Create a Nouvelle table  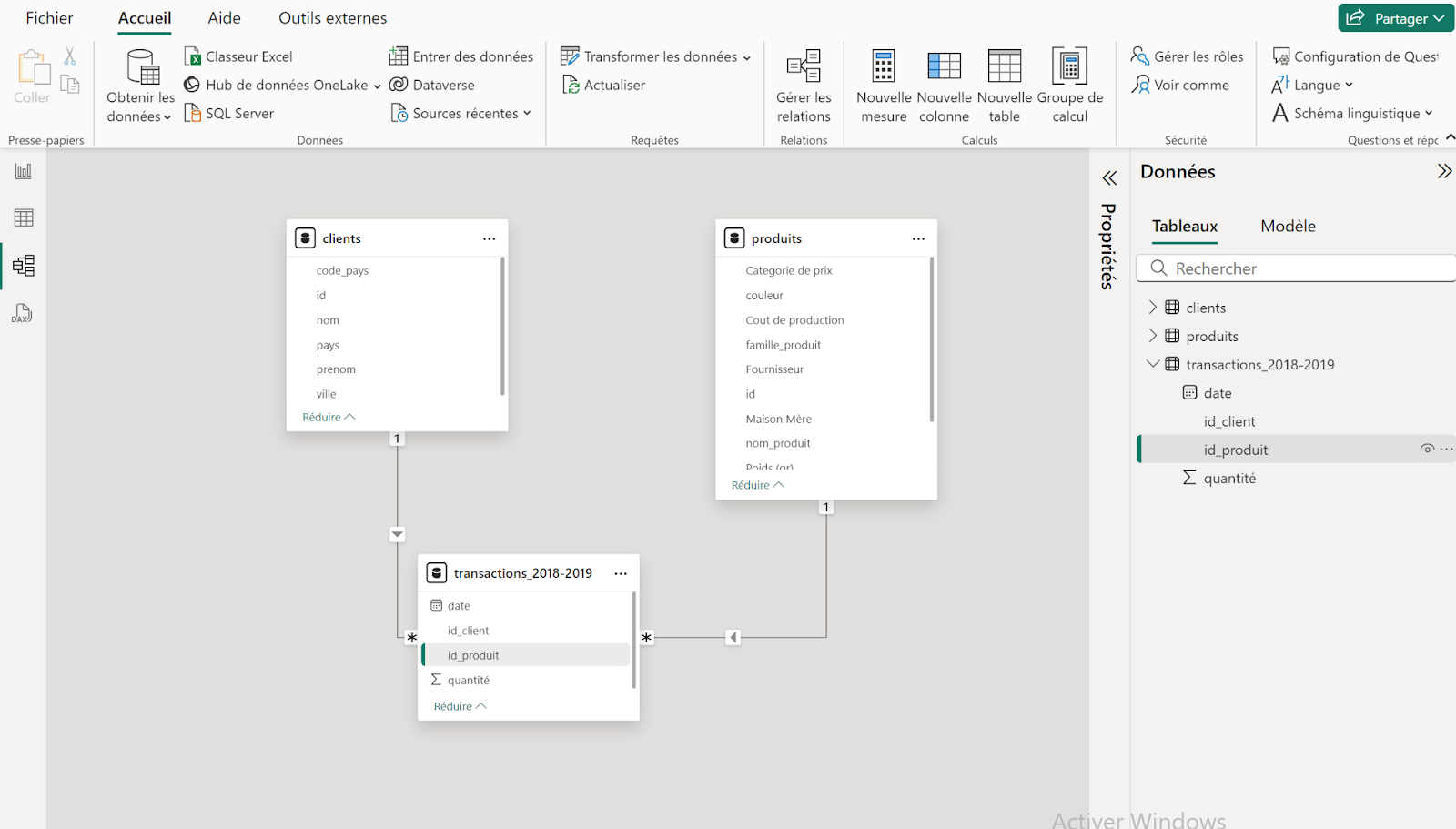click(1005, 87)
